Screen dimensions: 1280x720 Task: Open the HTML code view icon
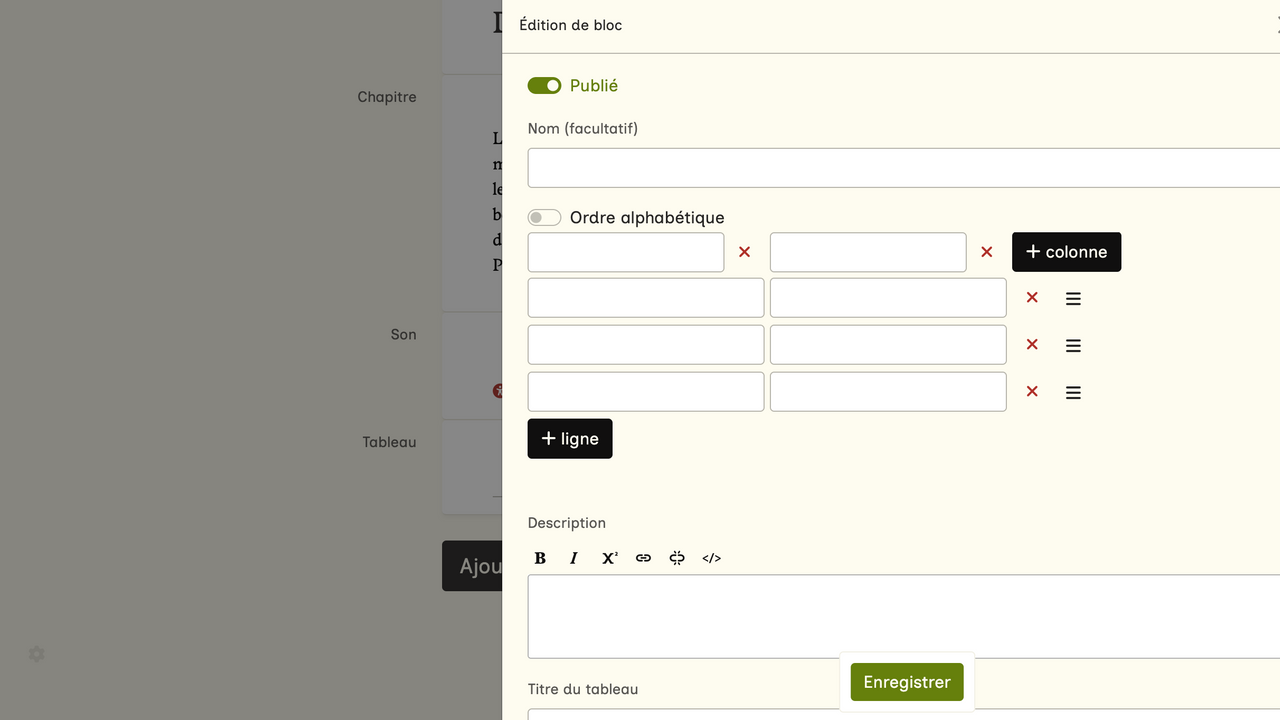tap(711, 558)
